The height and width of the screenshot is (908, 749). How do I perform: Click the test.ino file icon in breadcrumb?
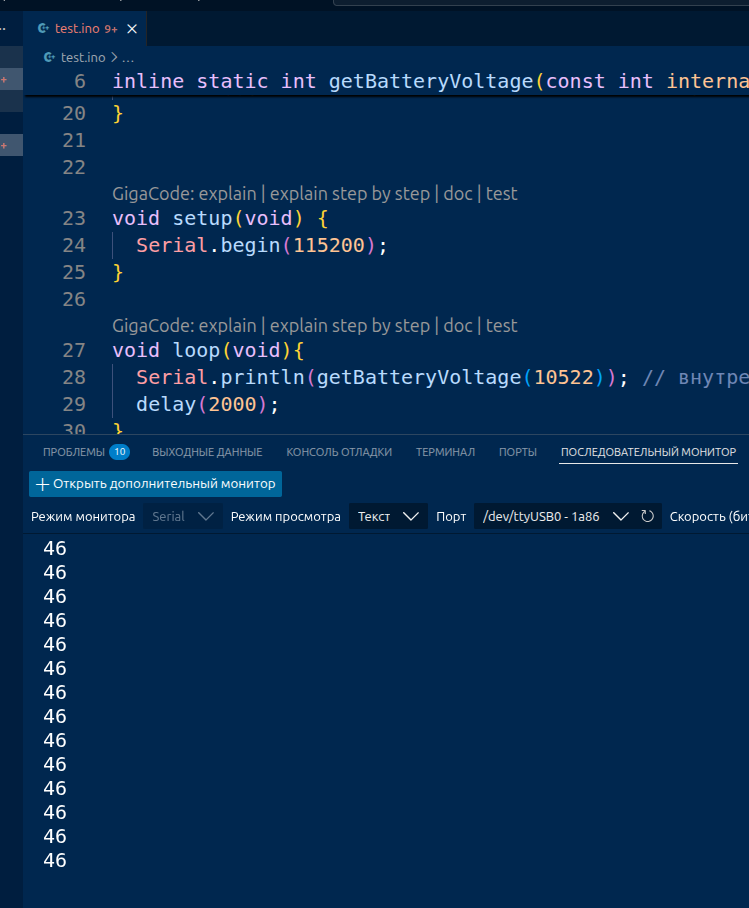[x=51, y=58]
